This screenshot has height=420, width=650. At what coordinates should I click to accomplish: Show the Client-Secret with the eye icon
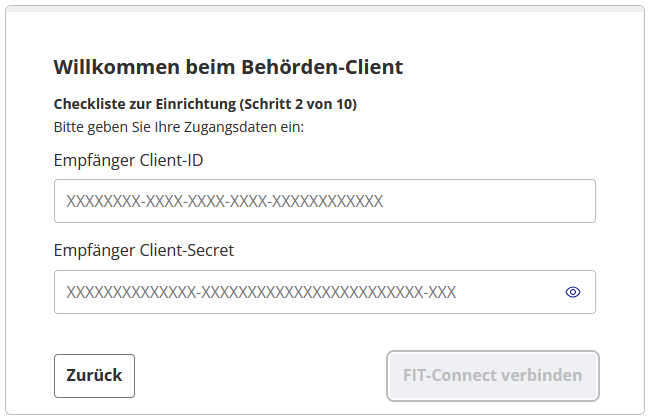(x=573, y=292)
